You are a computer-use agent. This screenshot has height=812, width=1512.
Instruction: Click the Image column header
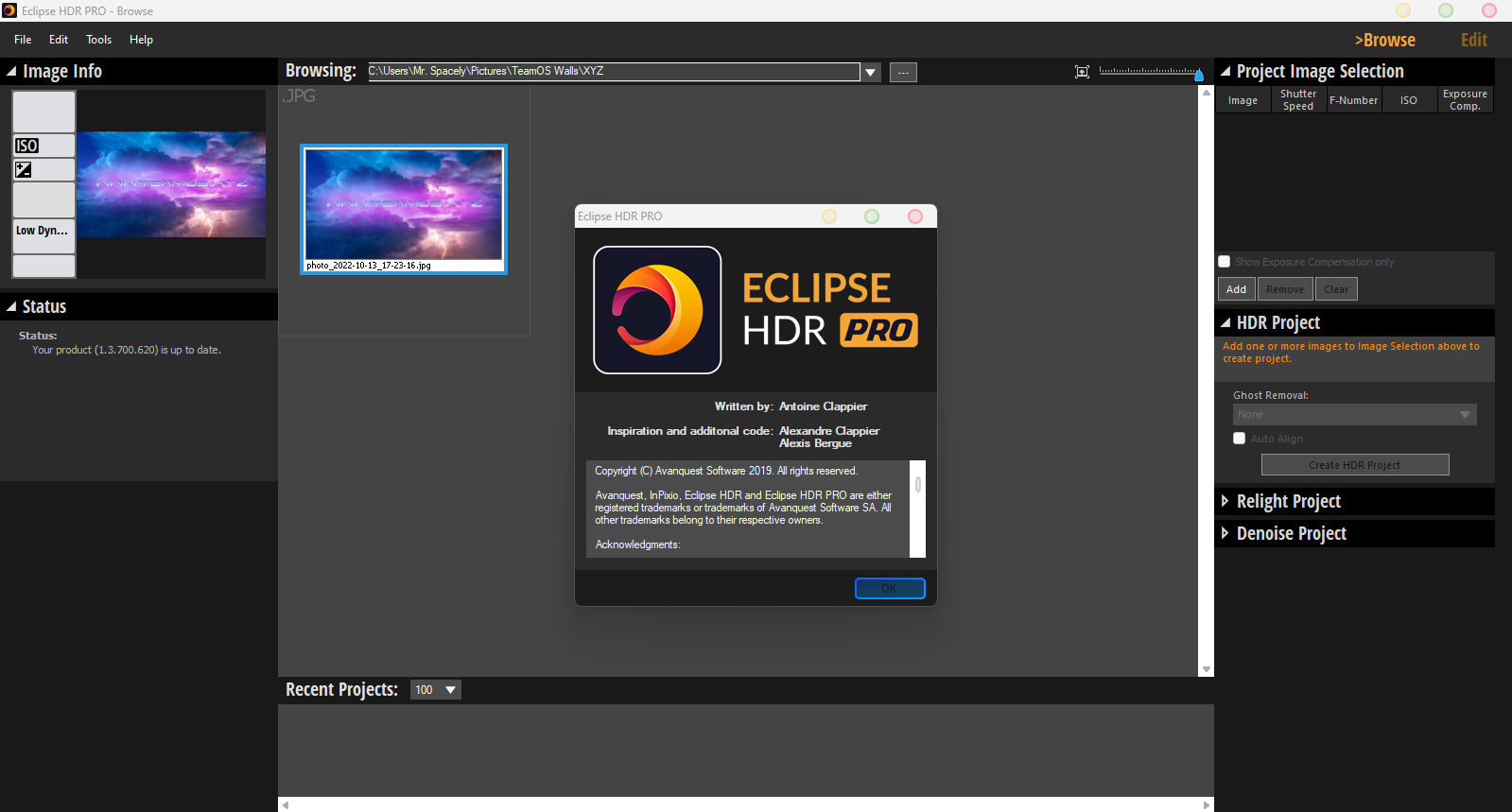pyautogui.click(x=1243, y=100)
